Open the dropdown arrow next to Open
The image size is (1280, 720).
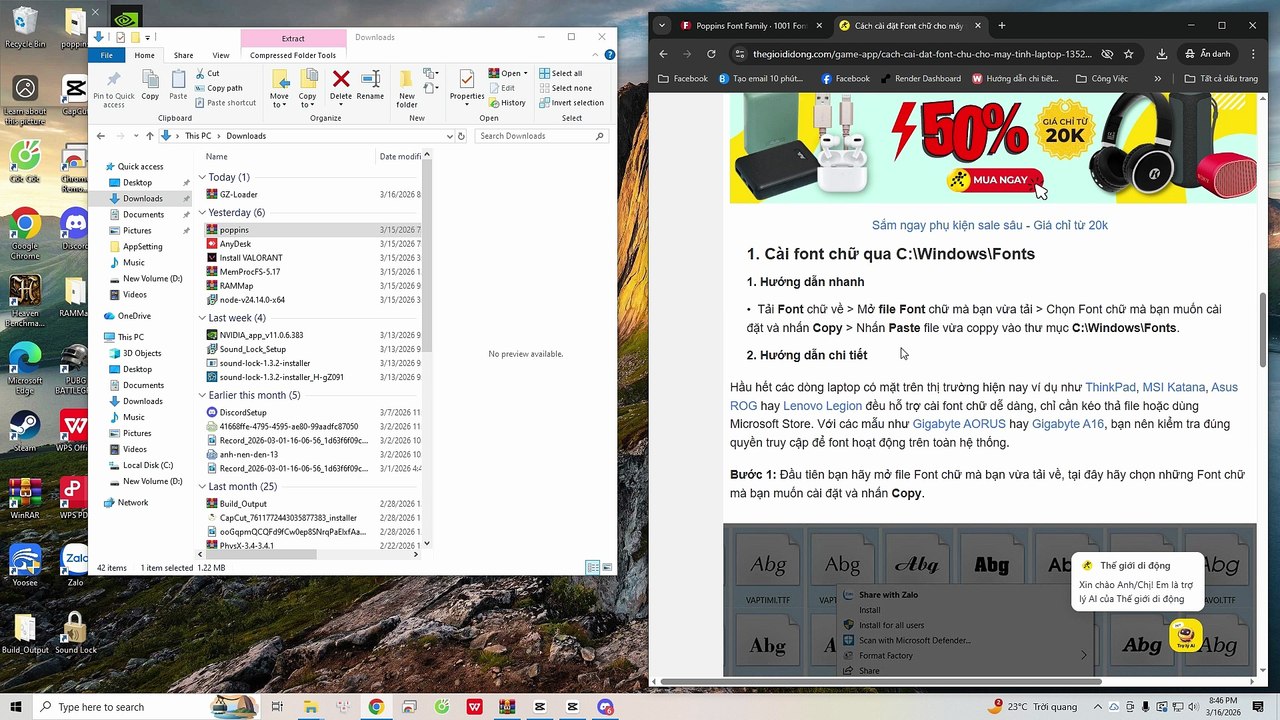pos(525,73)
